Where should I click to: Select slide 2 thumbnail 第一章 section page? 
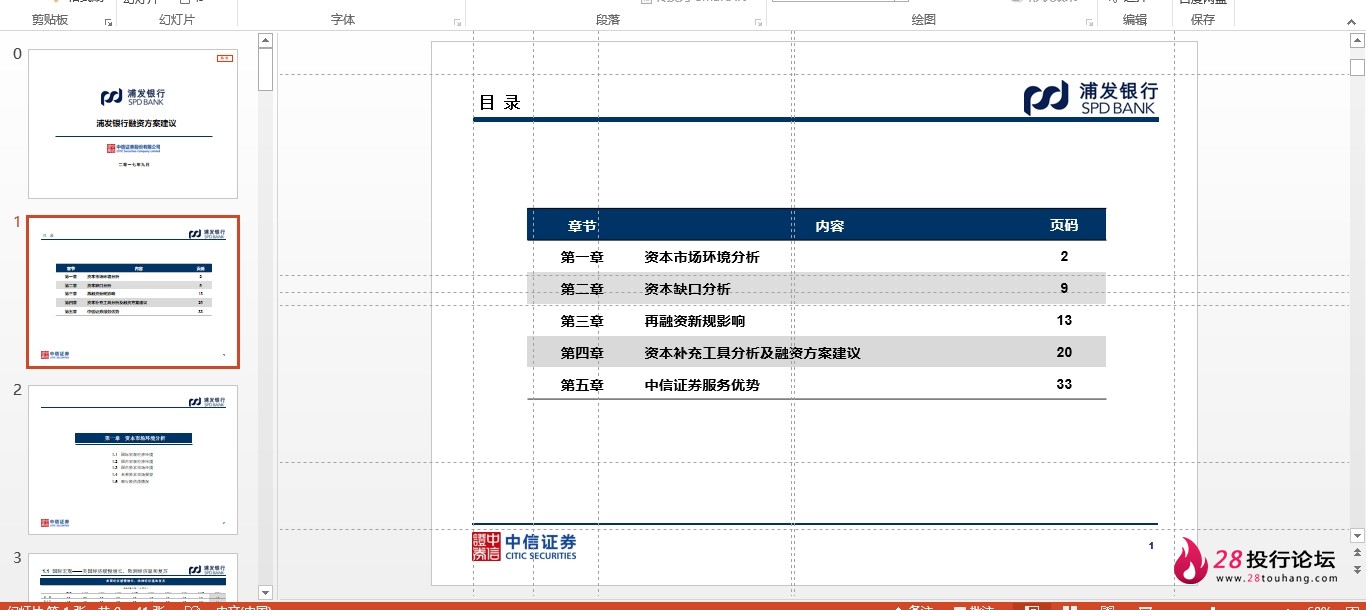tap(133, 460)
